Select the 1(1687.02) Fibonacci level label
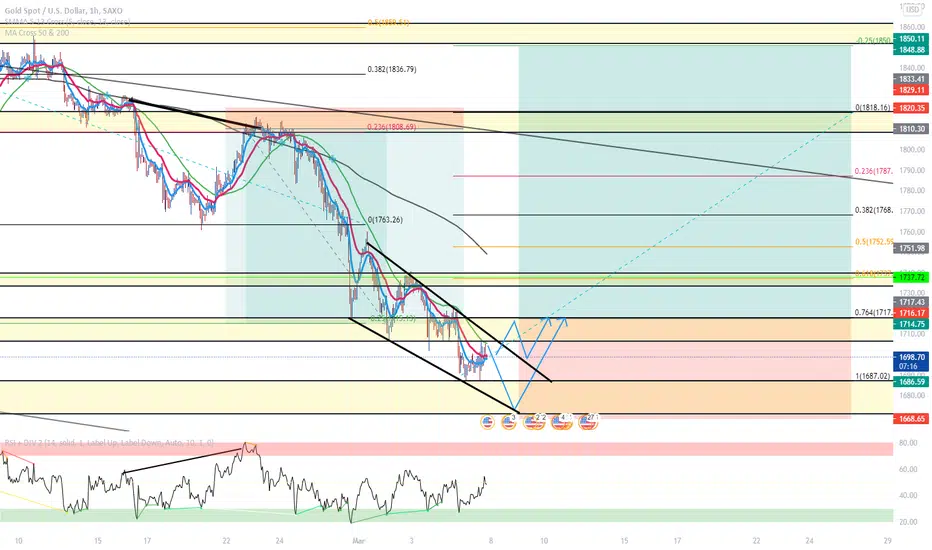The image size is (932, 550). point(873,376)
